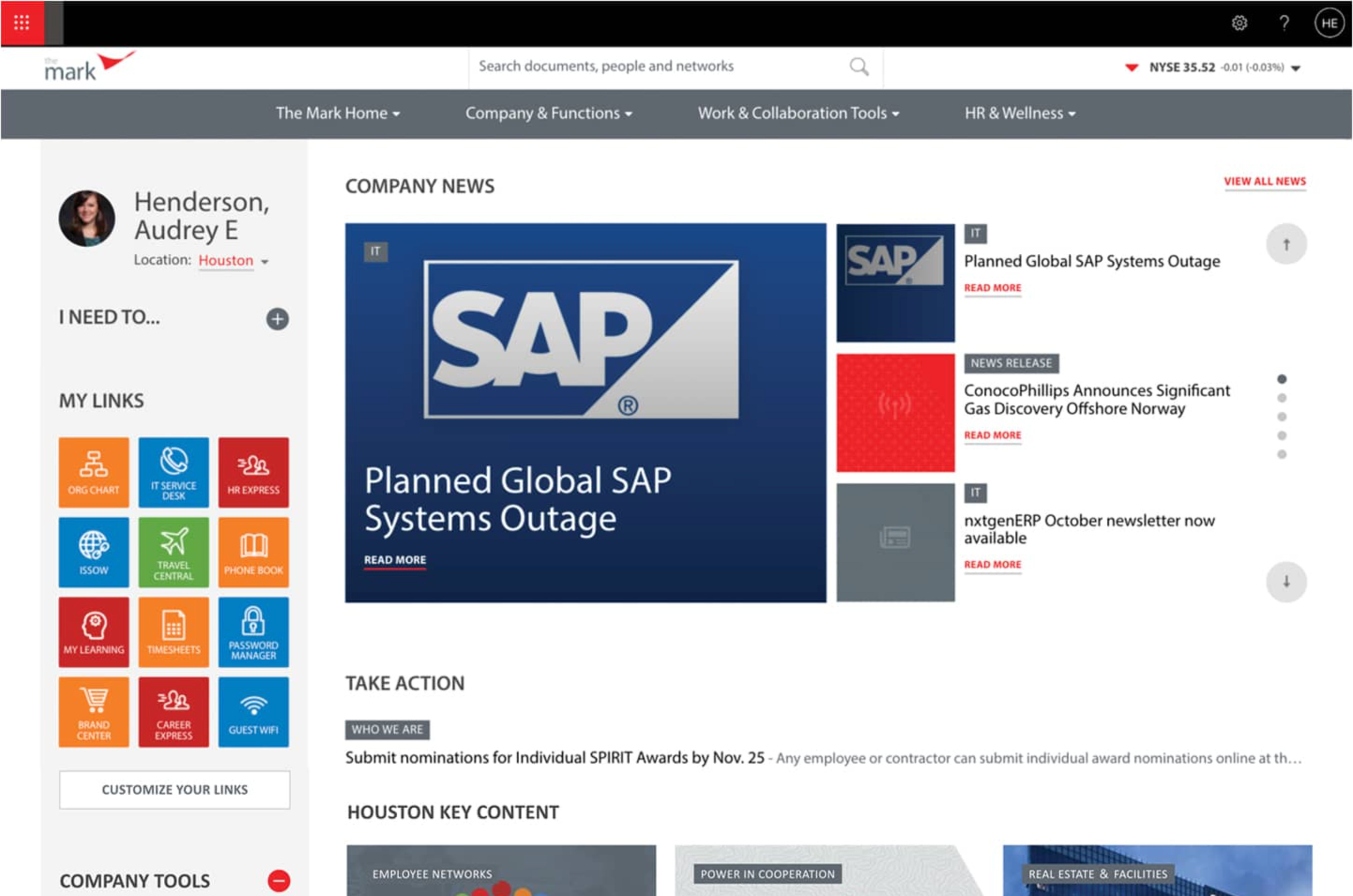Launch IT Service Desk link tile
Viewport: 1353px width, 896px height.
pos(174,472)
